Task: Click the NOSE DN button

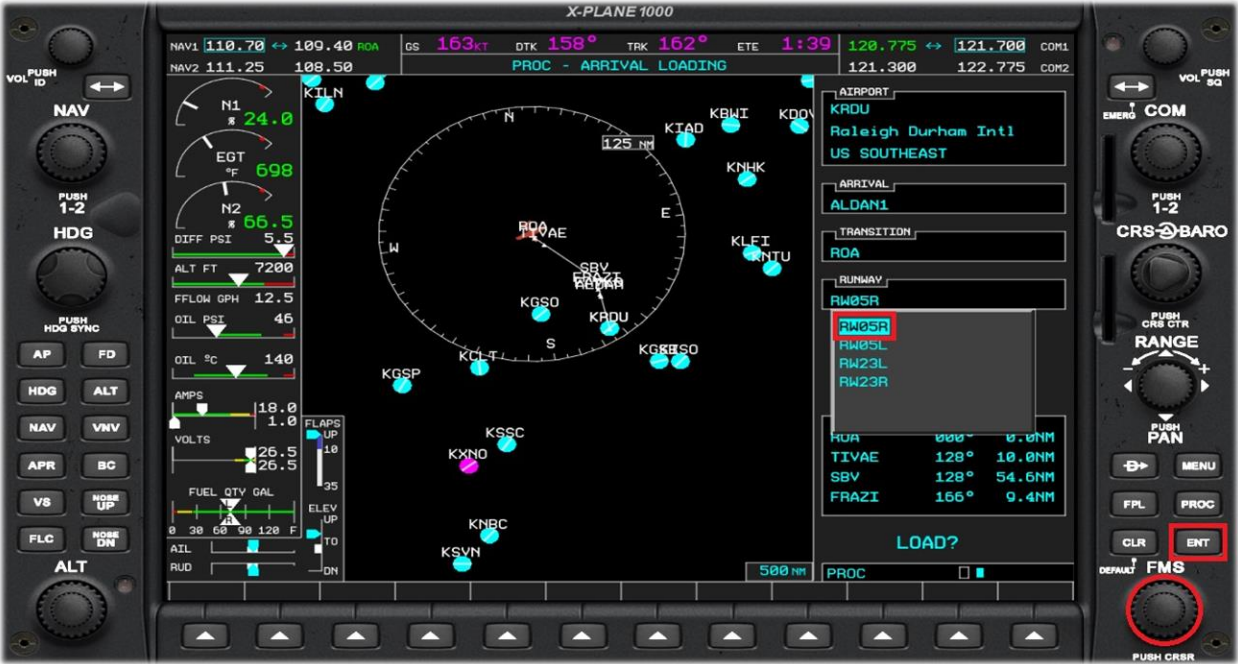Action: 105,539
